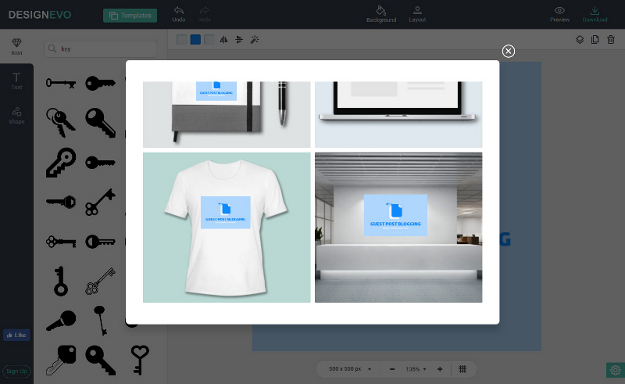This screenshot has height=384, width=625.
Task: Click the Undo icon
Action: (x=179, y=11)
